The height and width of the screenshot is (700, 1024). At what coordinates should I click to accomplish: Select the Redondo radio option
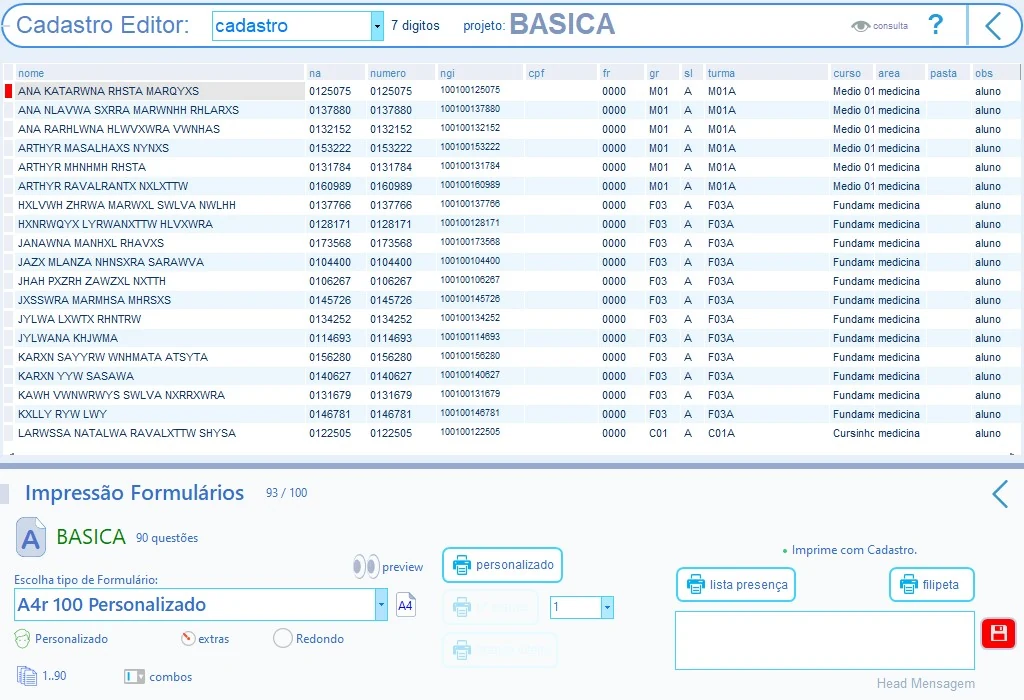click(283, 638)
